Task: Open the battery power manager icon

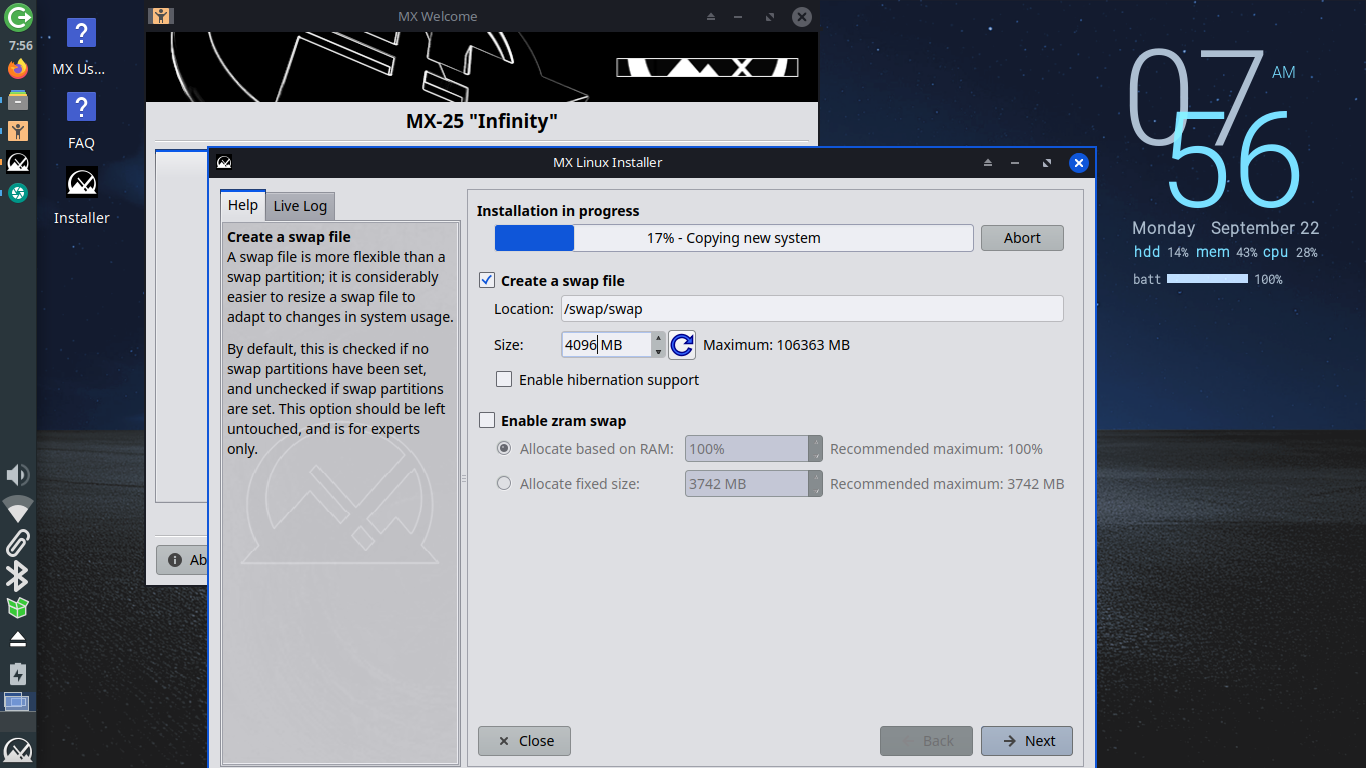Action: click(x=17, y=673)
